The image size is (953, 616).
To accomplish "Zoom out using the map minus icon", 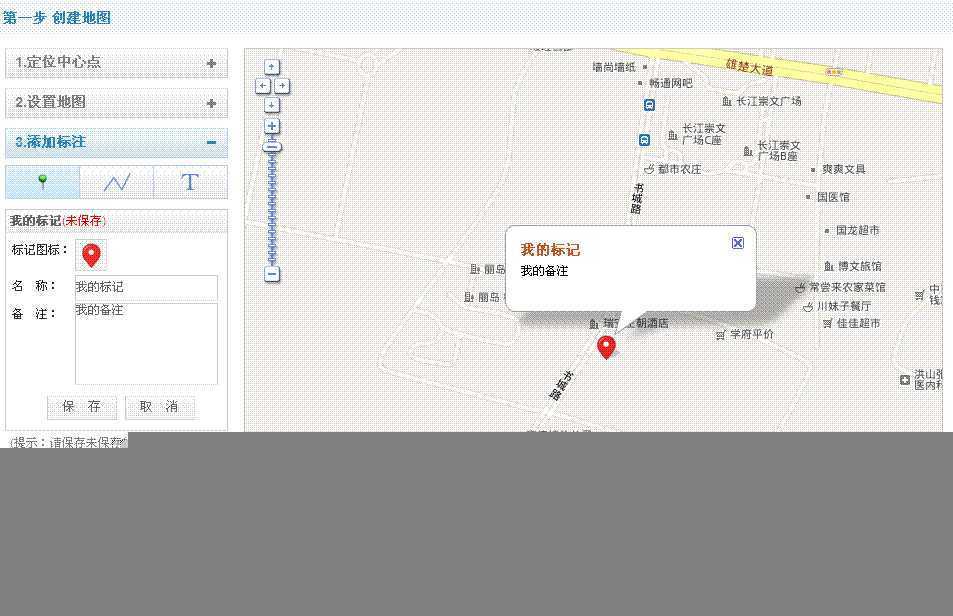I will (271, 273).
